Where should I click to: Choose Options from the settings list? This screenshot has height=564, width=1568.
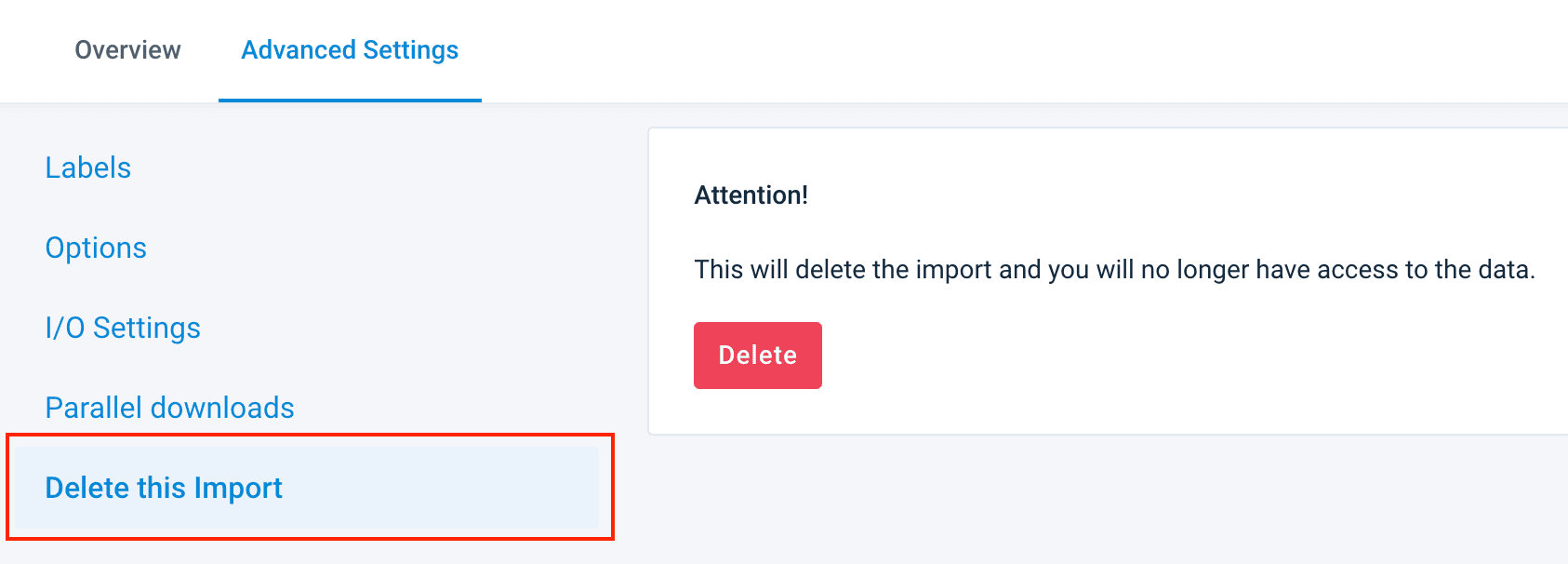click(96, 248)
